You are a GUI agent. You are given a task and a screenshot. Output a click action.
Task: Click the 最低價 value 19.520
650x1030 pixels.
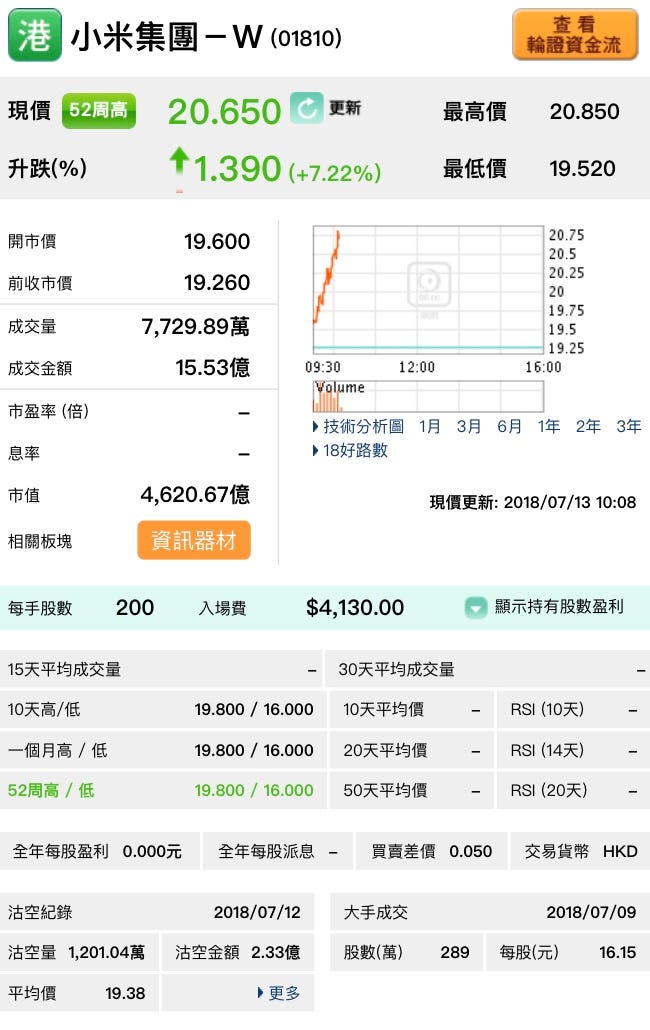coord(582,169)
